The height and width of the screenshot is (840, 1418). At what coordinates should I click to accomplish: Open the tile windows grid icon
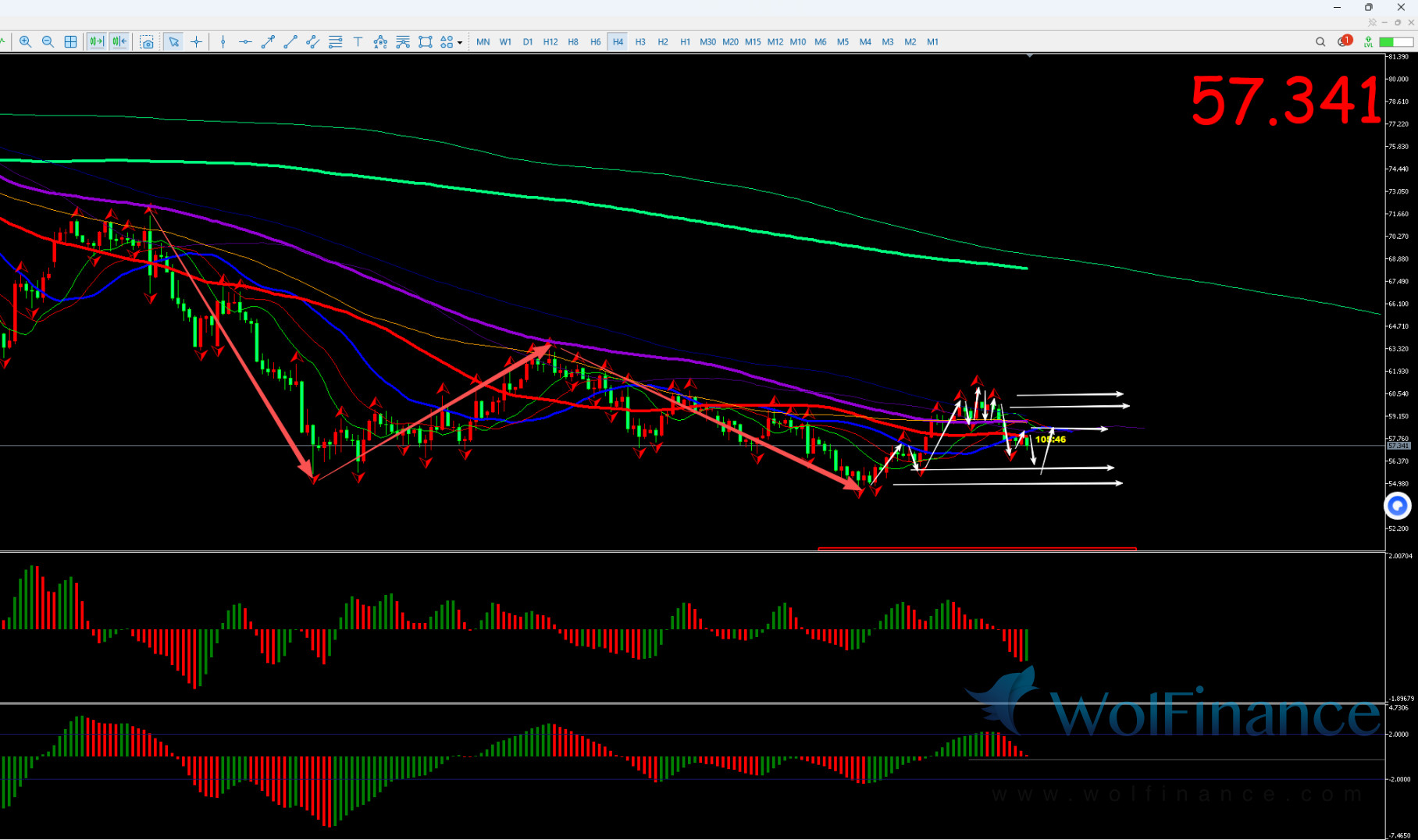point(70,42)
